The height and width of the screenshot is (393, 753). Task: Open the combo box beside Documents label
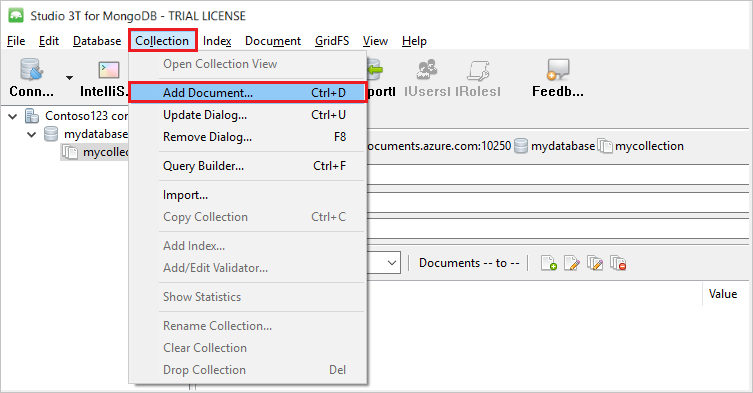click(x=391, y=263)
